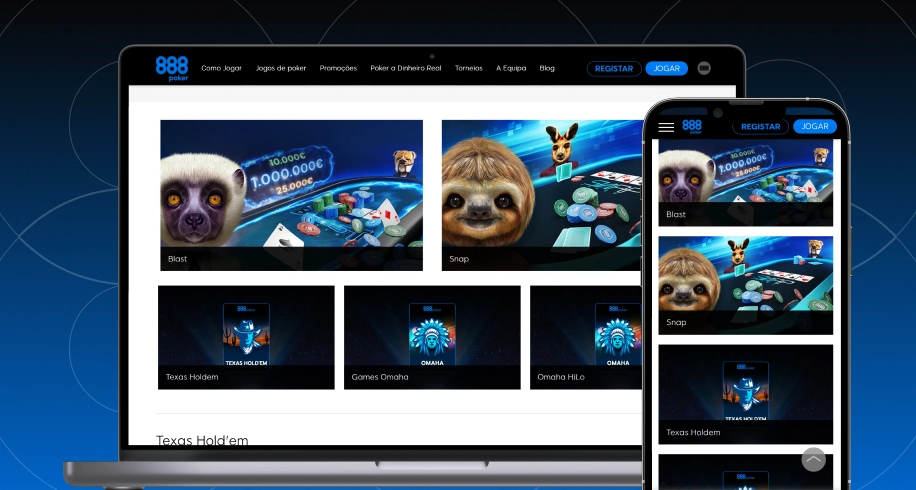Open Poker a Dinheiro Real in the navigation
The height and width of the screenshot is (490, 916).
tap(406, 68)
